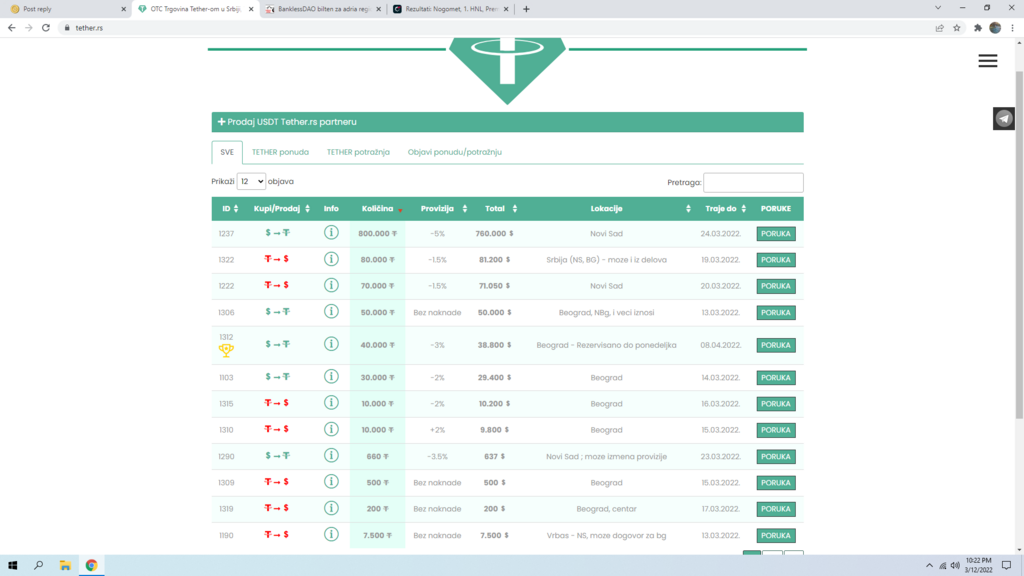Open info icon for listing 1322

point(331,259)
